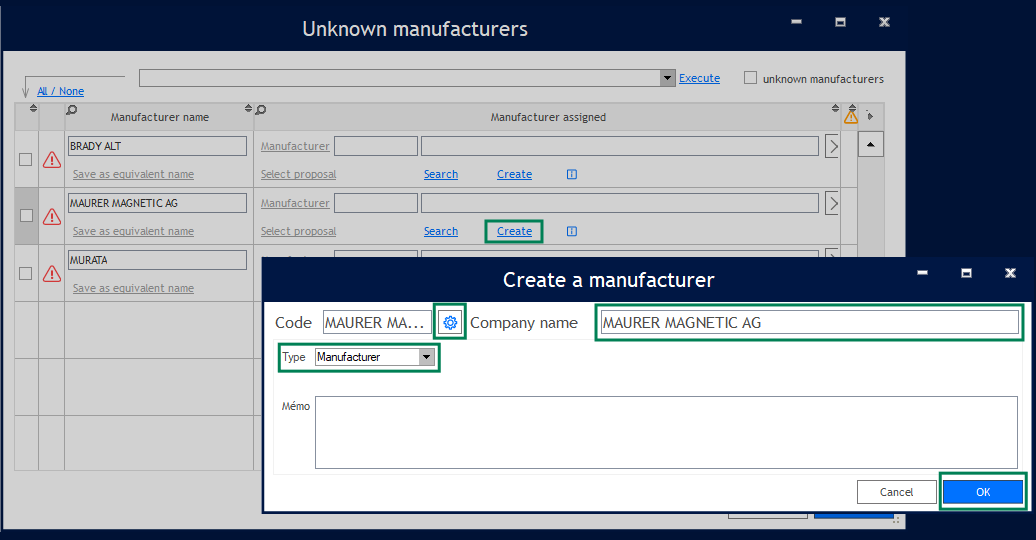Click the info icon in the MAURER MAGNETIC AG row

point(571,231)
